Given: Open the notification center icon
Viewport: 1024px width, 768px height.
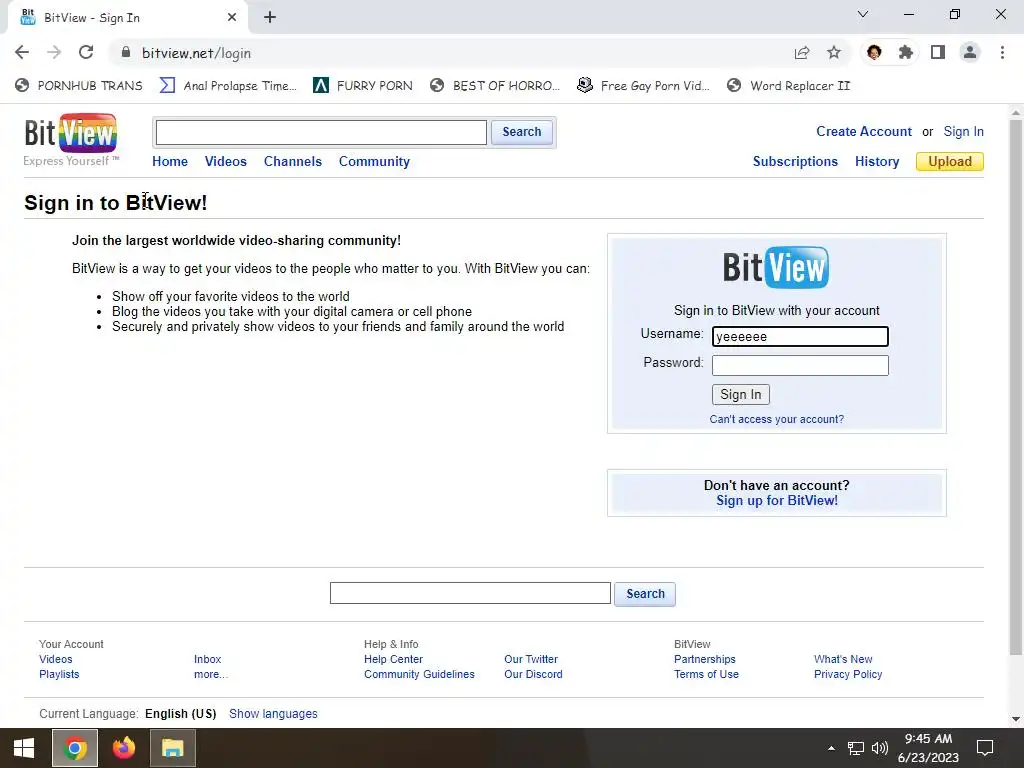Looking at the screenshot, I should click(984, 748).
